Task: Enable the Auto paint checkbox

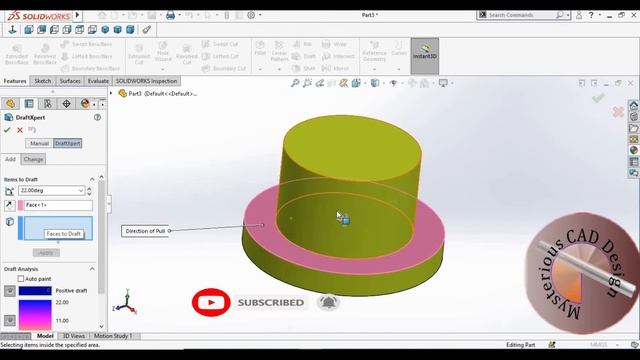Action: click(21, 279)
